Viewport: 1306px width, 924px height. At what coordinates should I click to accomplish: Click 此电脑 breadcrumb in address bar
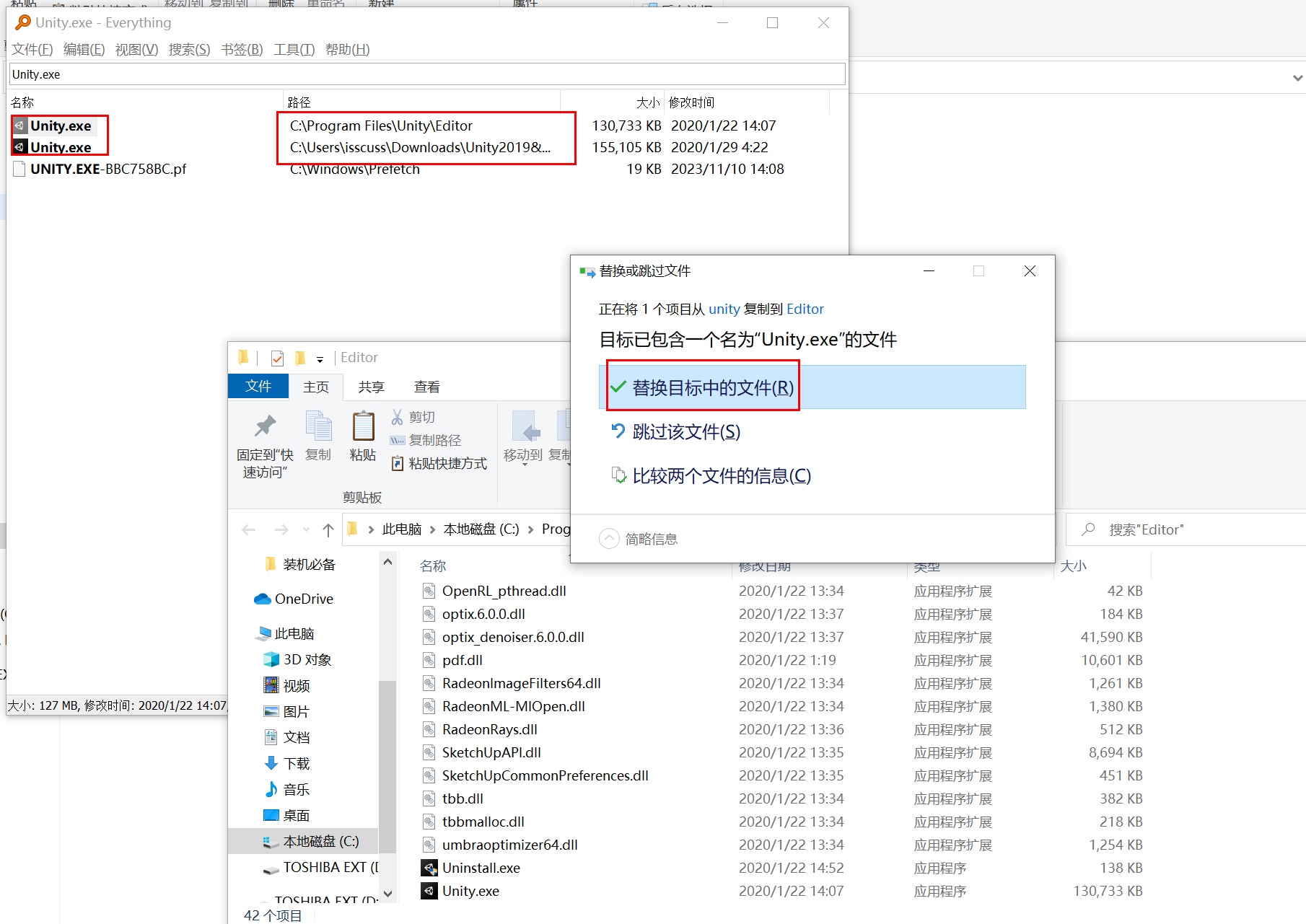pyautogui.click(x=402, y=529)
